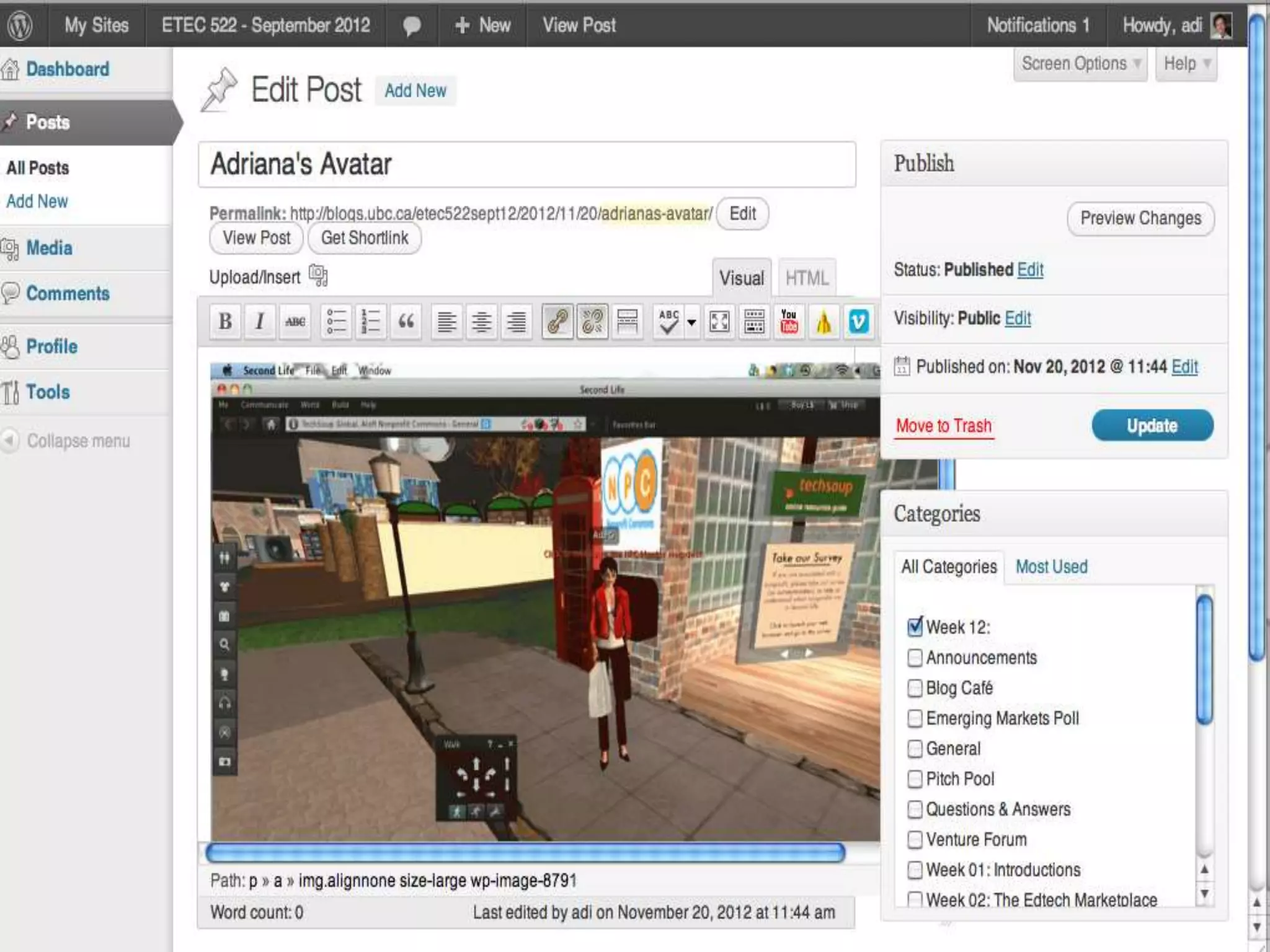Viewport: 1270px width, 952px height.
Task: Select the Most Used tab
Action: 1052,566
